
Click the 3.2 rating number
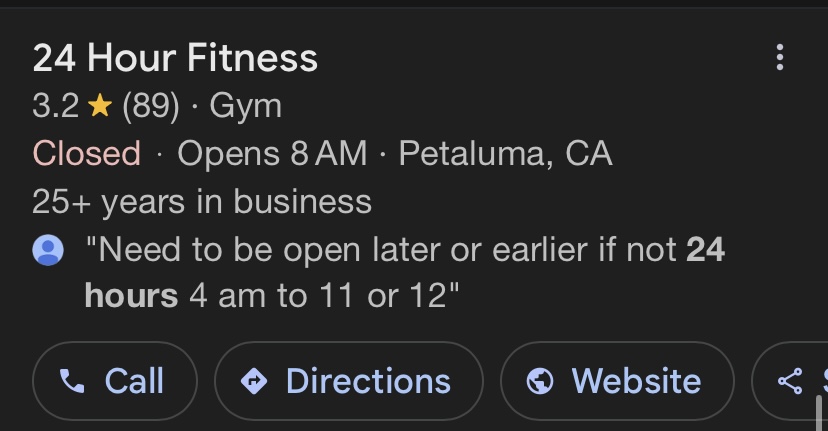[55, 106]
